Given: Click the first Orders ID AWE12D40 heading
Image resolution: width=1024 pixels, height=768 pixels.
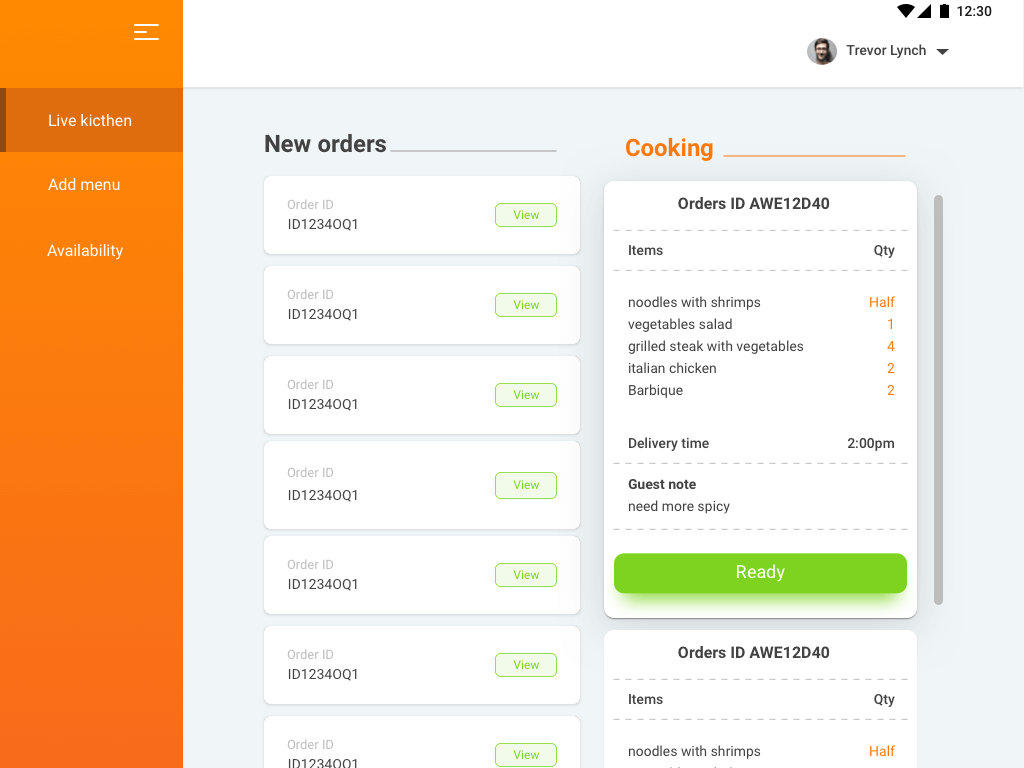Looking at the screenshot, I should (754, 204).
